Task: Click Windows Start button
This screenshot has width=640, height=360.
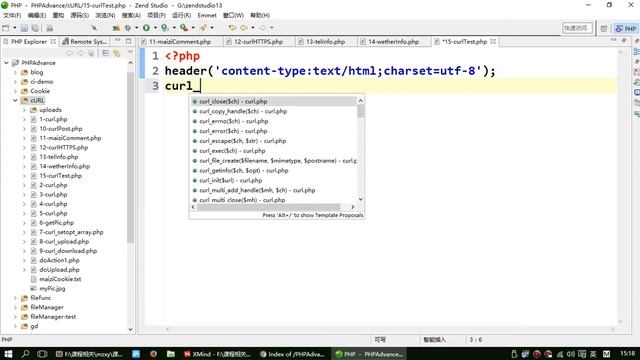Action: pyautogui.click(x=8, y=354)
